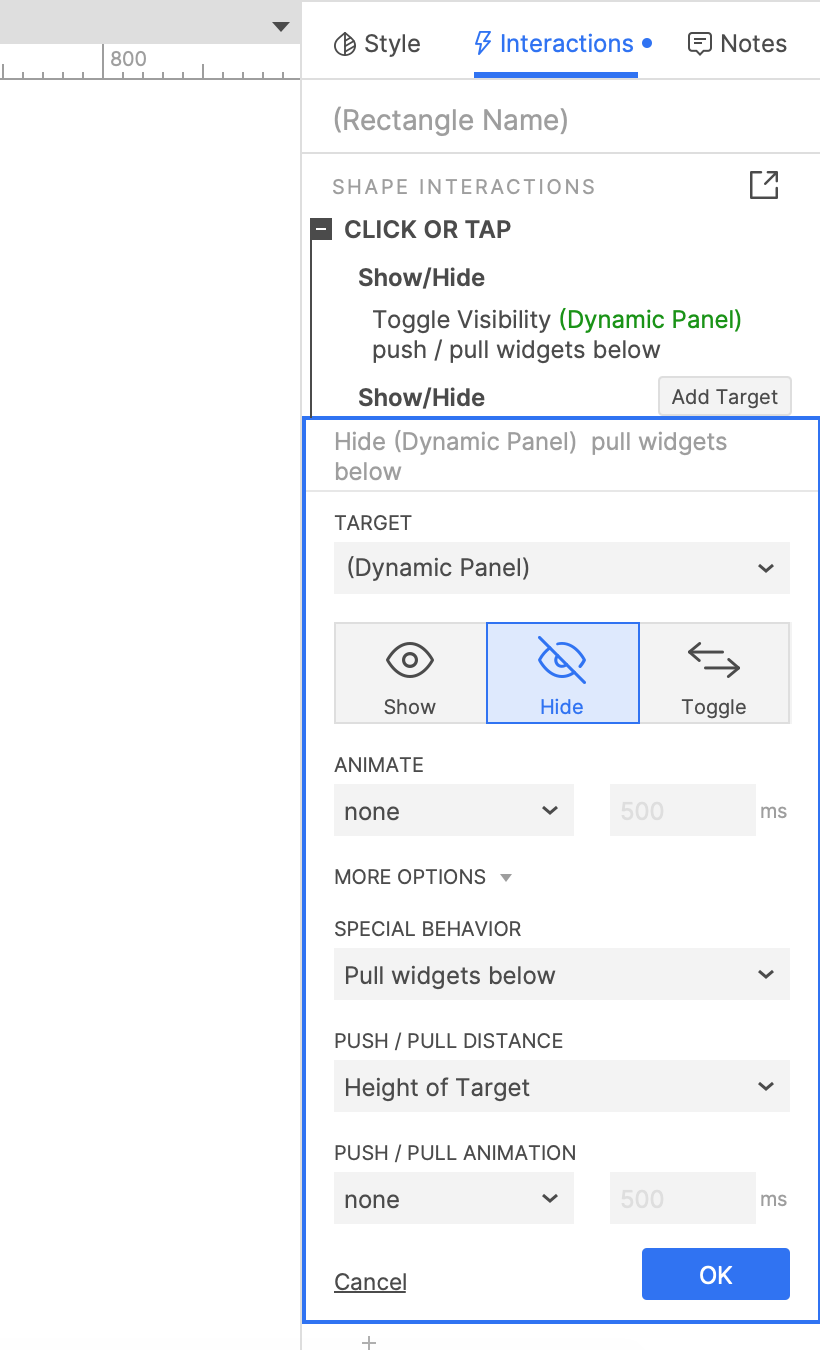The width and height of the screenshot is (820, 1350).
Task: Click the plus icon below the panel
Action: [x=369, y=1342]
